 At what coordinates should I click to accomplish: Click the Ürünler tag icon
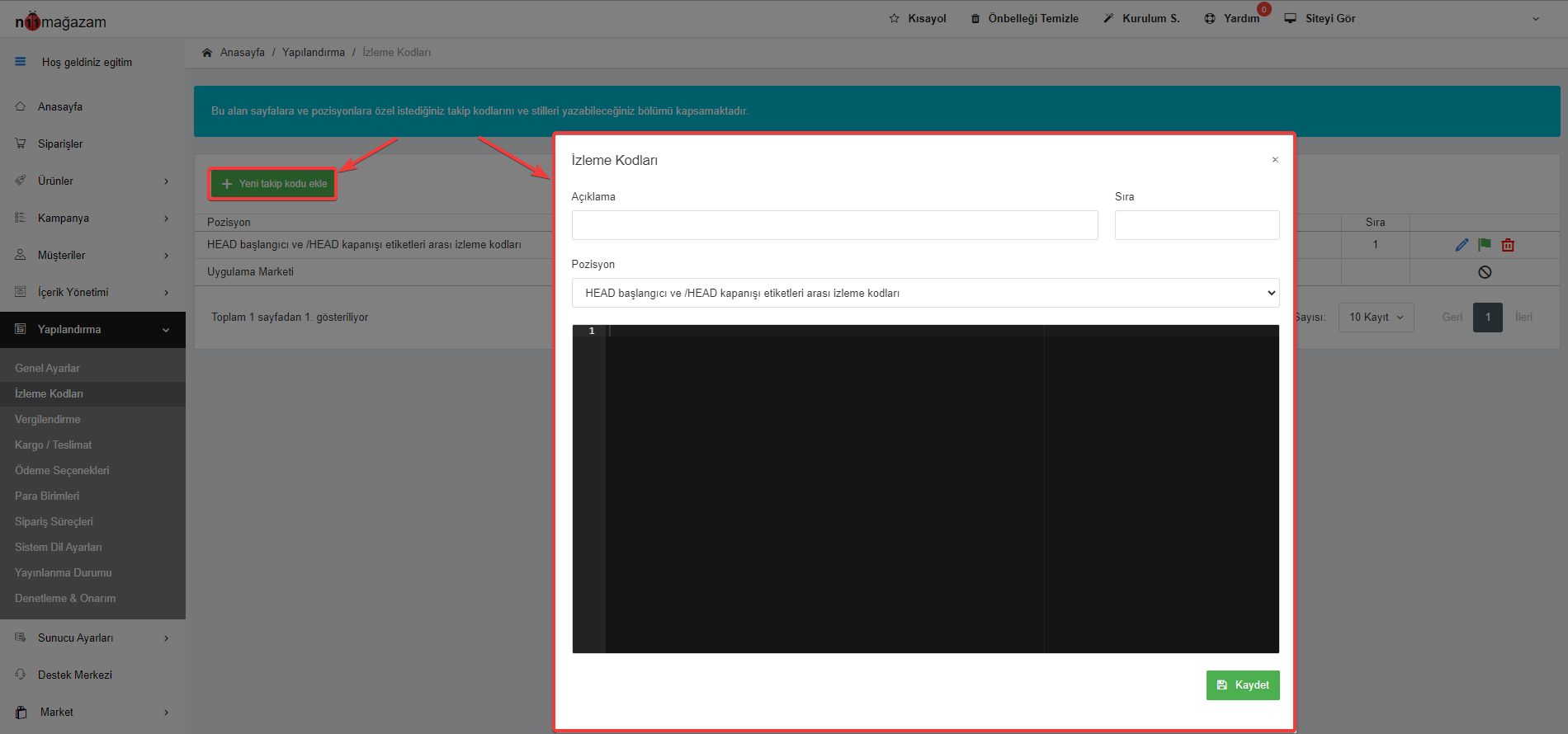(21, 181)
